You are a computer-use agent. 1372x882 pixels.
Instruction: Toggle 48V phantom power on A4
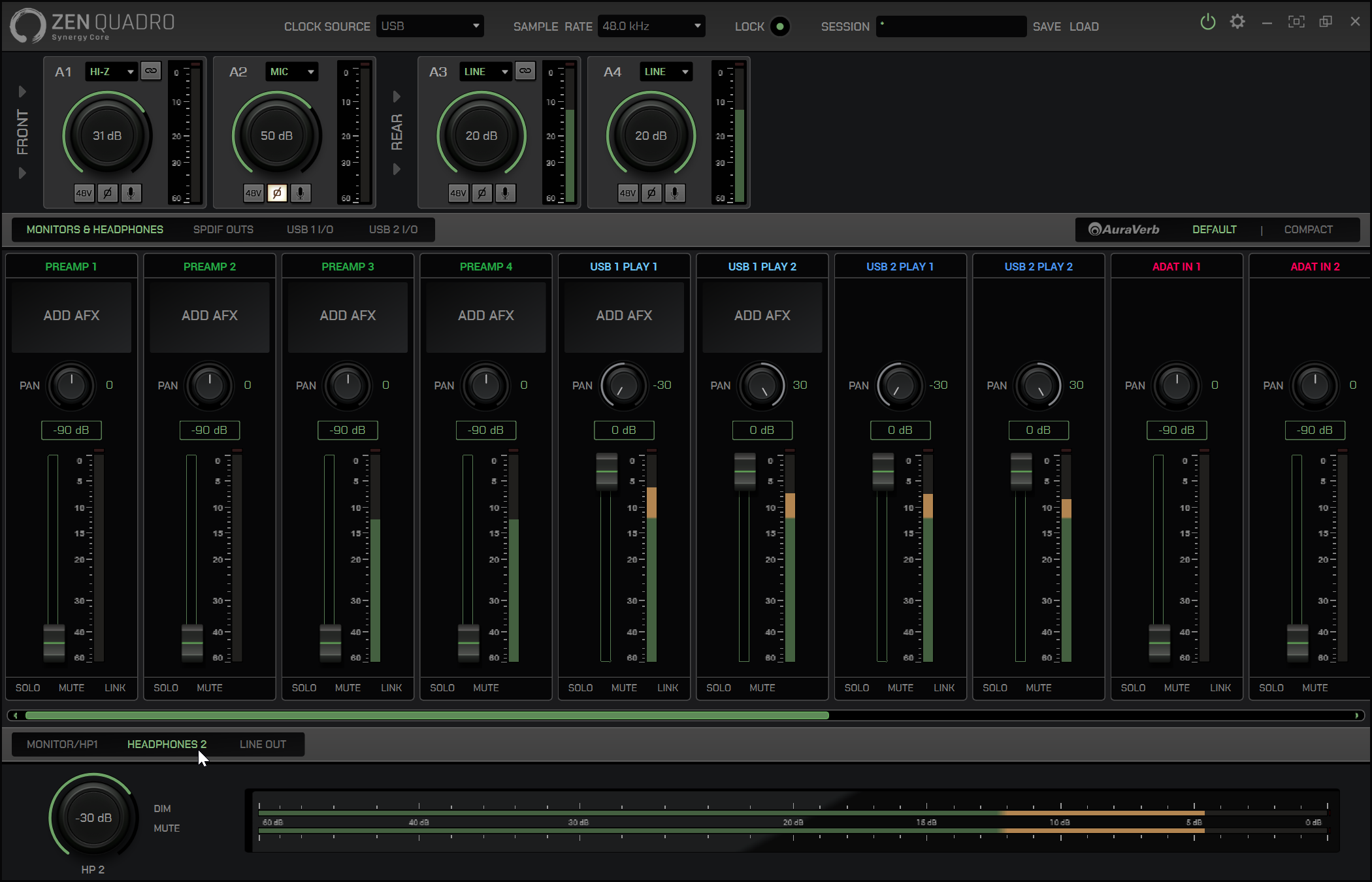(x=628, y=193)
